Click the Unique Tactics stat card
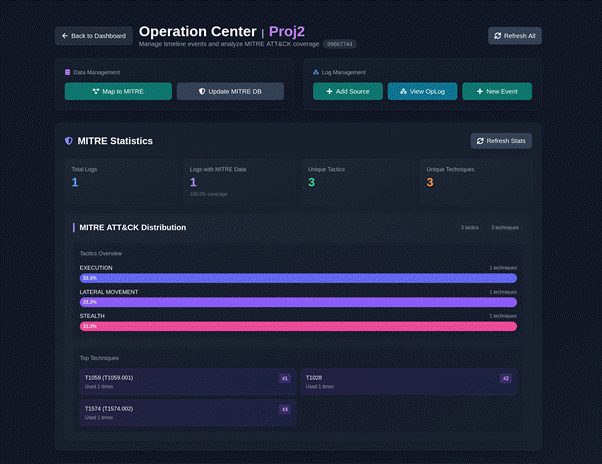 coord(359,181)
